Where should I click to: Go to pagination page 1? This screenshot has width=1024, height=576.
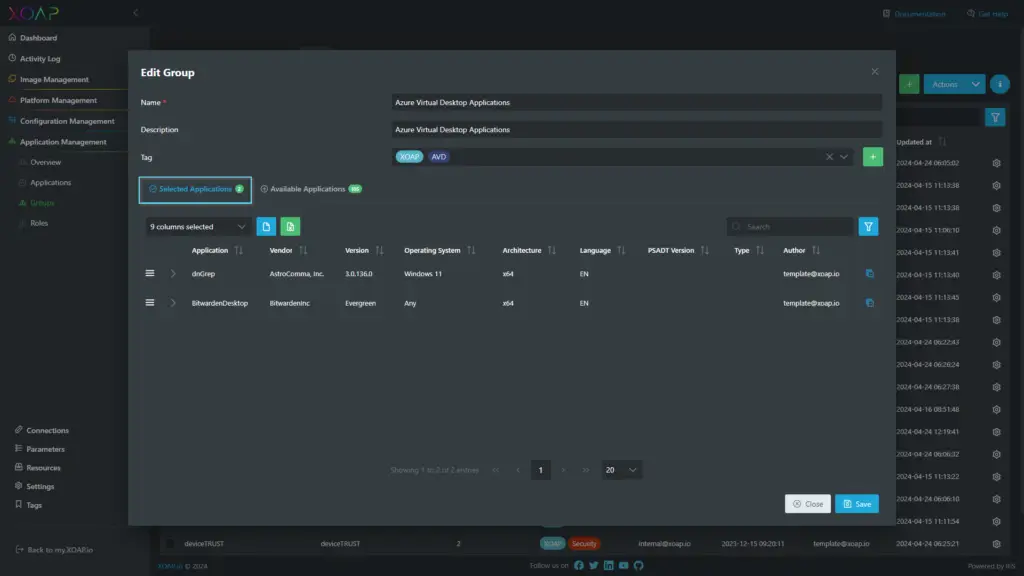pos(540,470)
